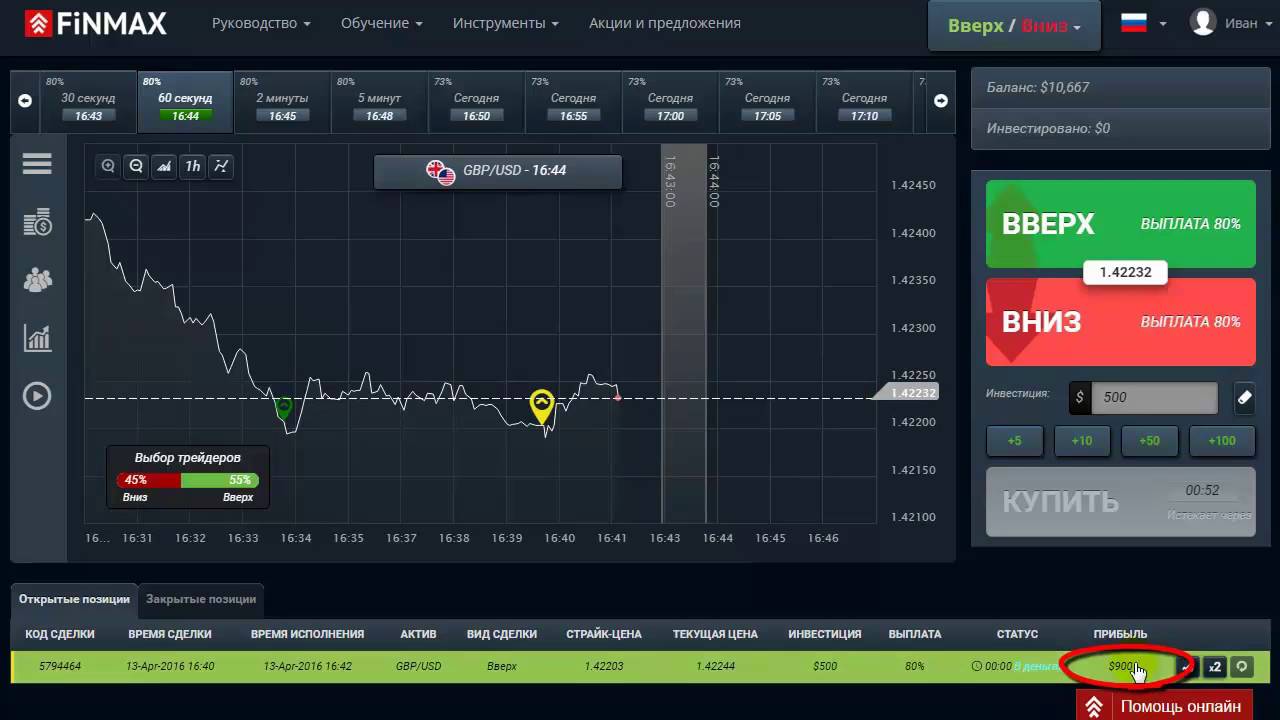Select Сегодня 16:50 expiry tab
Screen dimensions: 1280x720
476,101
